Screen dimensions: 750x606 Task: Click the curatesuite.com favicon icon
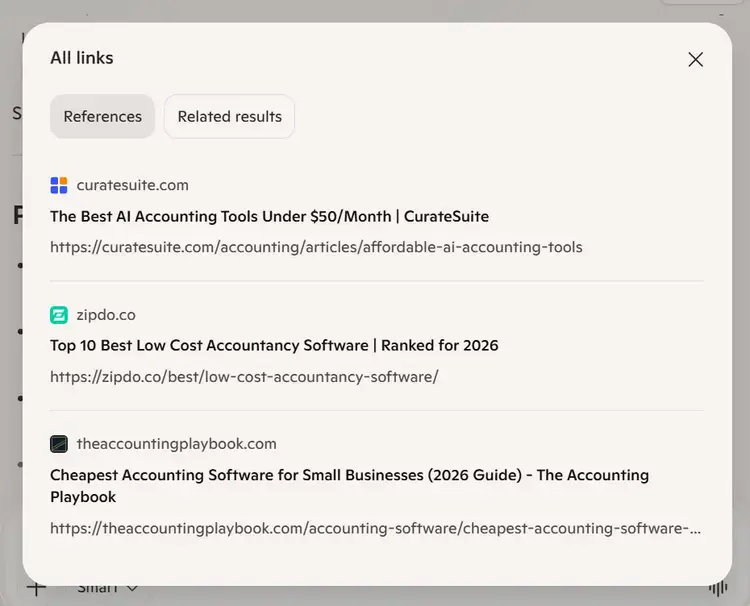[59, 185]
